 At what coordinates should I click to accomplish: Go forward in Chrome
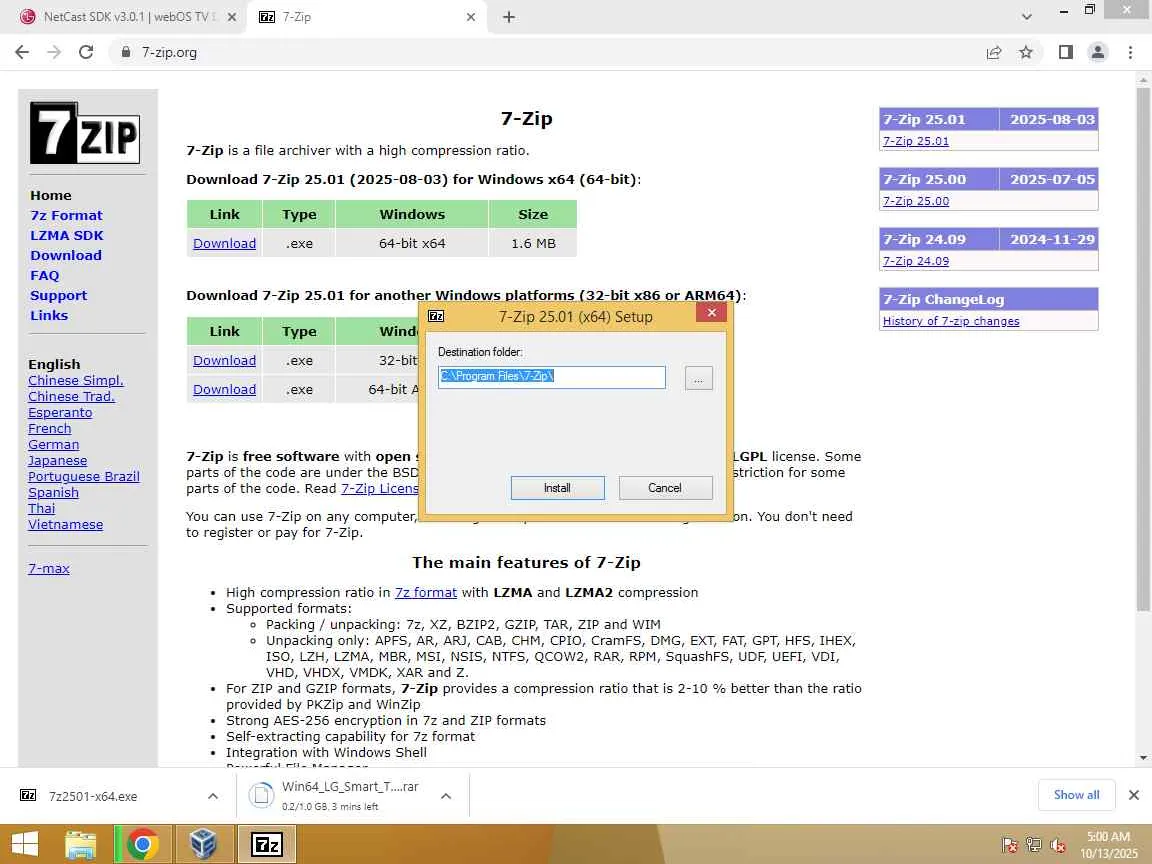coord(54,52)
